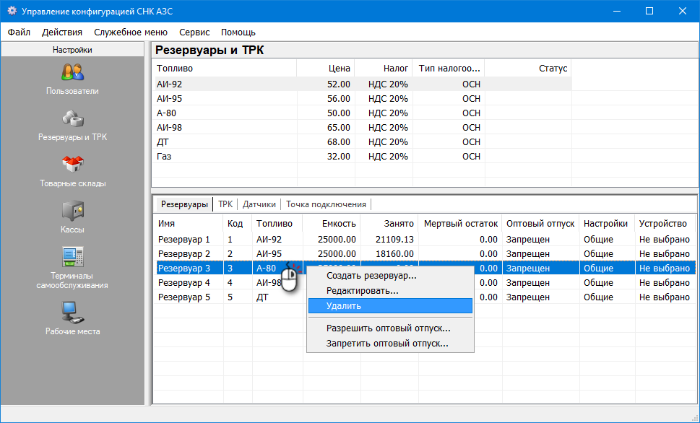The image size is (700, 423).
Task: Choose Разрешить оптовый отпуск... option
Action: 388,328
